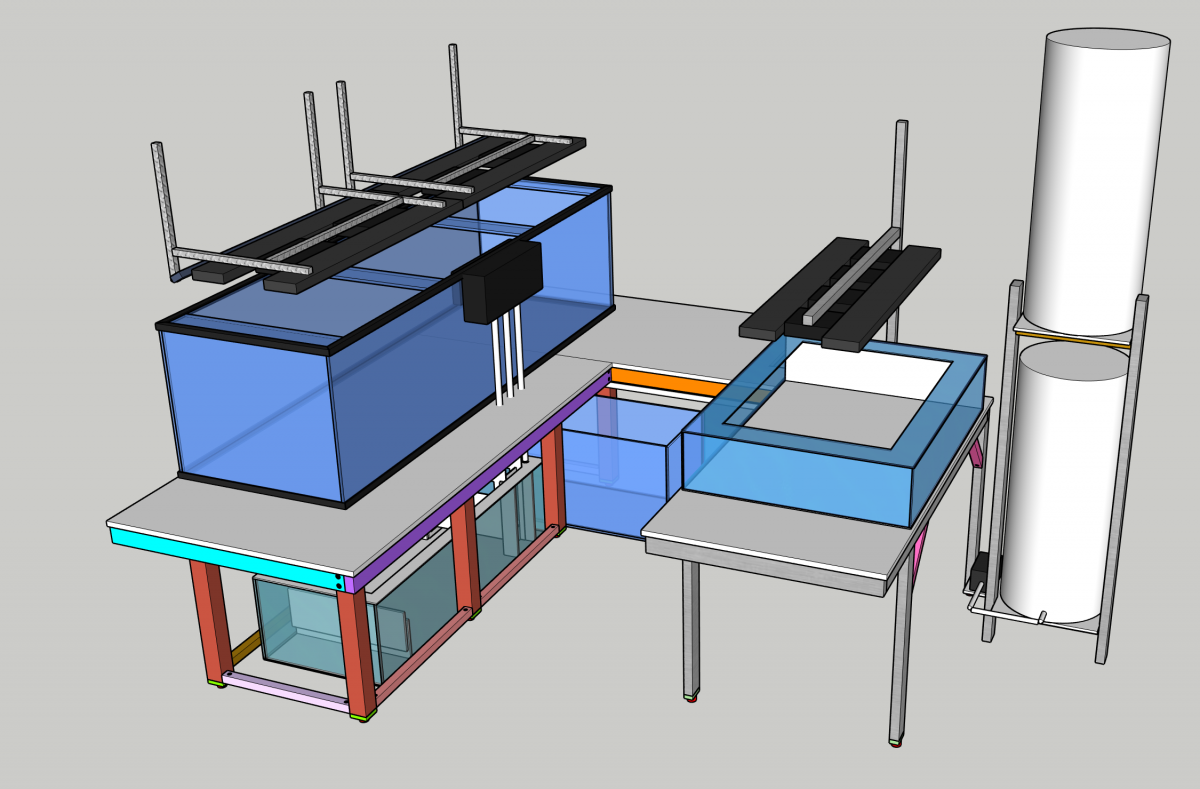Click the upper white cylinder
This screenshot has height=789, width=1200.
(1096, 181)
